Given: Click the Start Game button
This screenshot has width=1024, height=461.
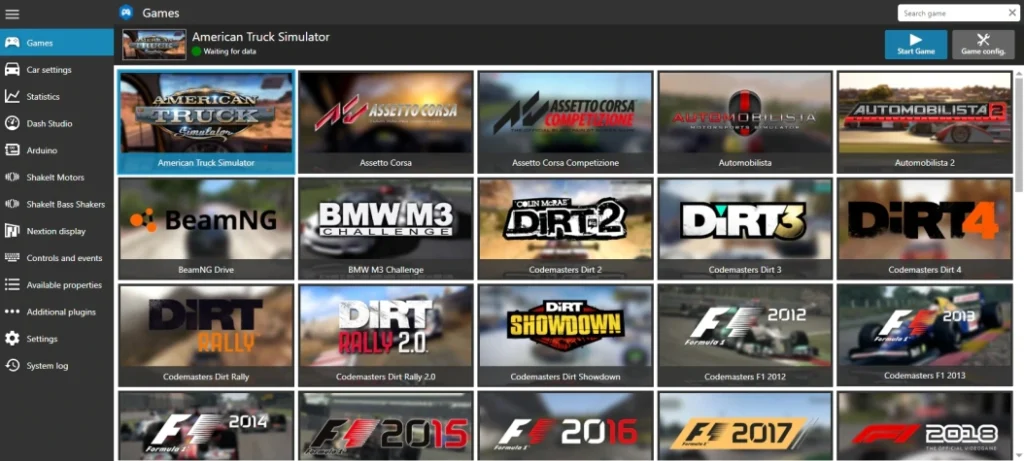Looking at the screenshot, I should (x=916, y=44).
